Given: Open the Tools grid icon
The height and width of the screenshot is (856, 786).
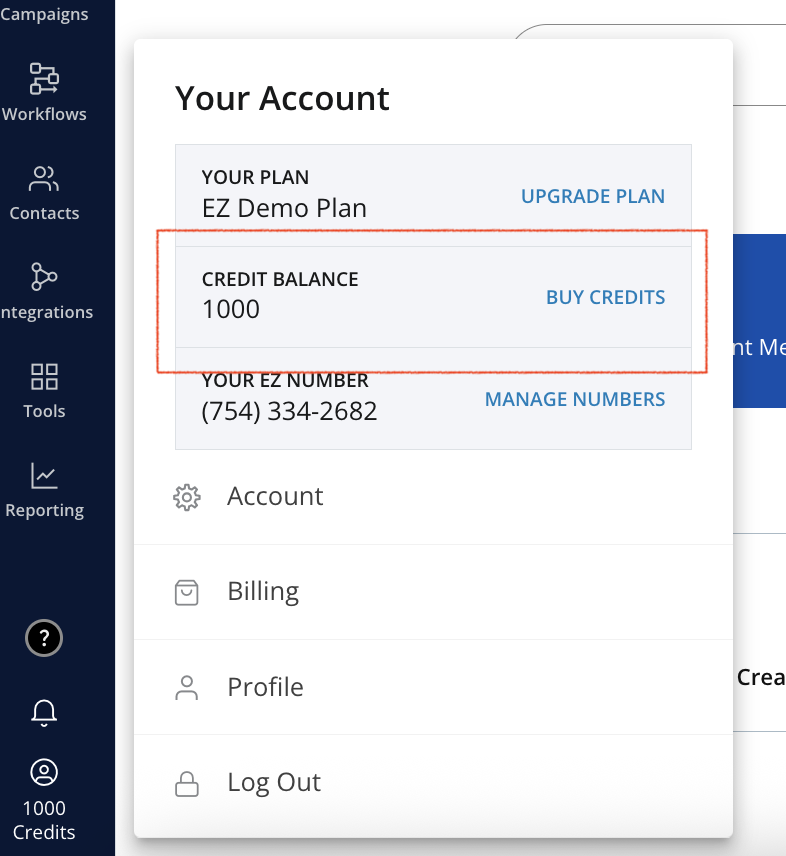Looking at the screenshot, I should (x=44, y=377).
